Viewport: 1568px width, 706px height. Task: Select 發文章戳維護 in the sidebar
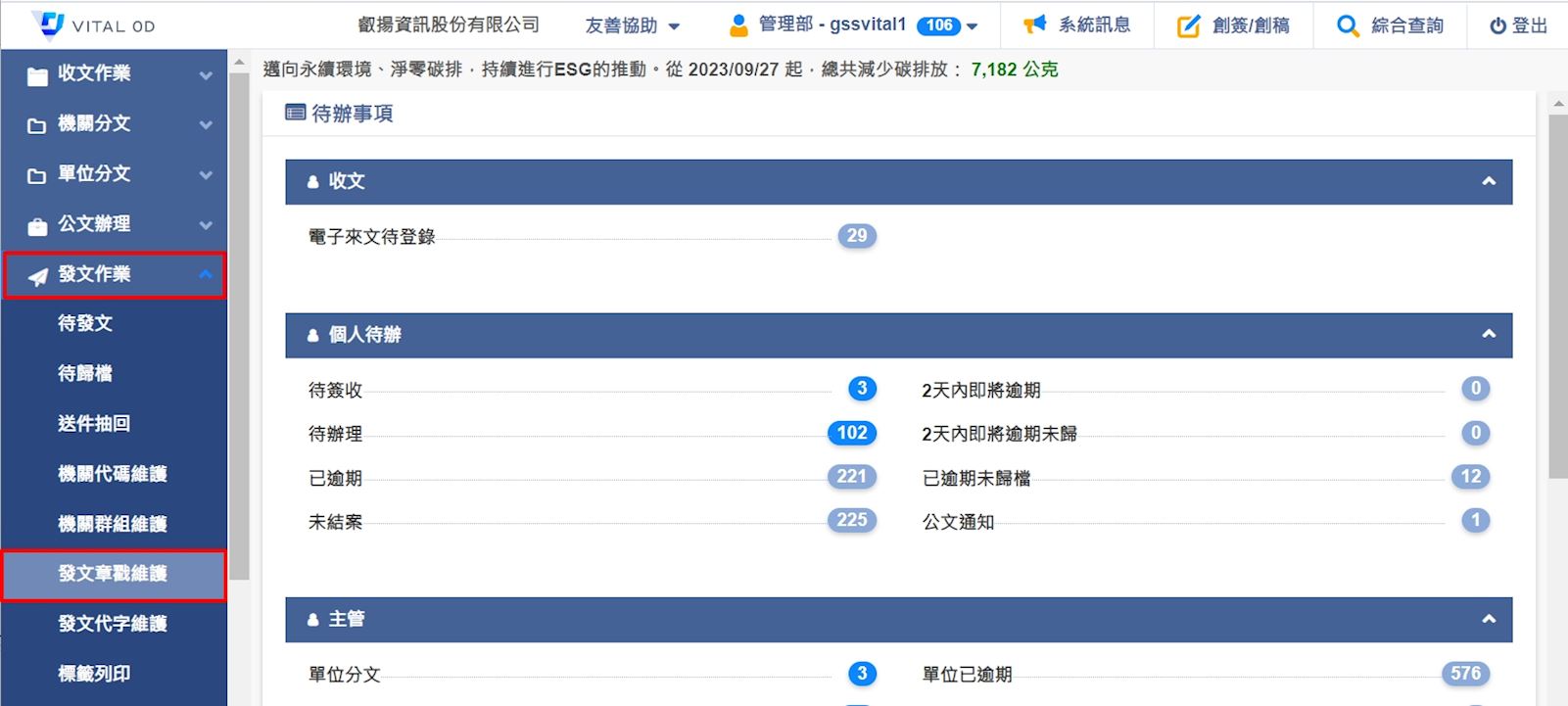(113, 574)
